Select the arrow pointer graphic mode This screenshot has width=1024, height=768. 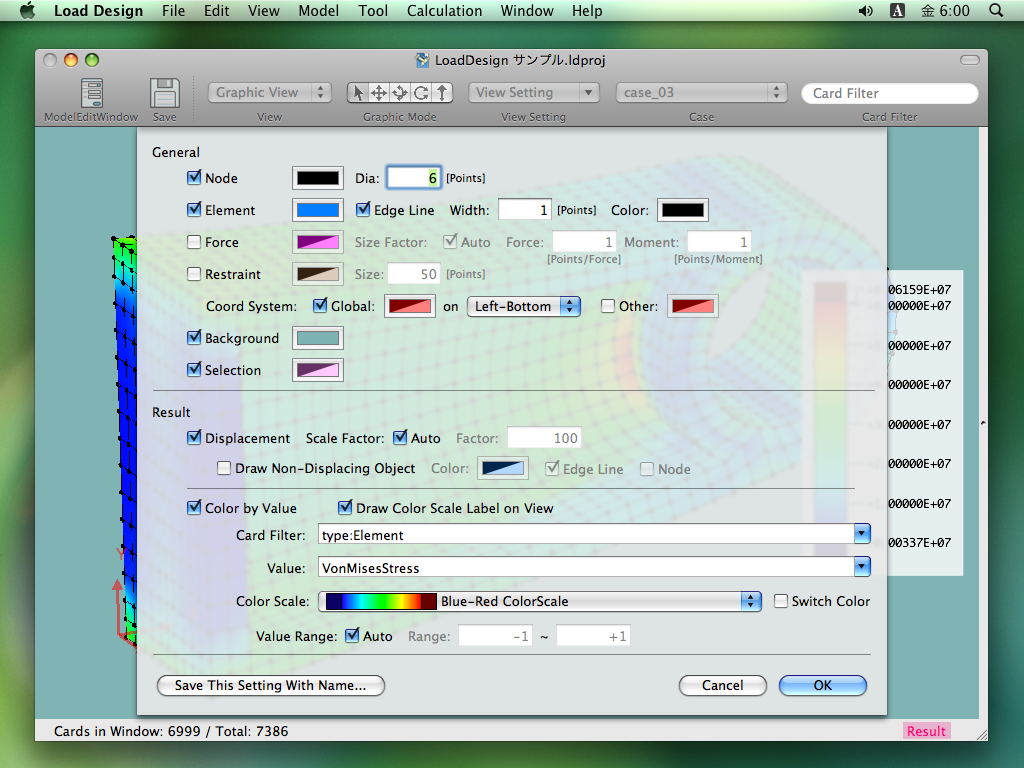click(358, 93)
